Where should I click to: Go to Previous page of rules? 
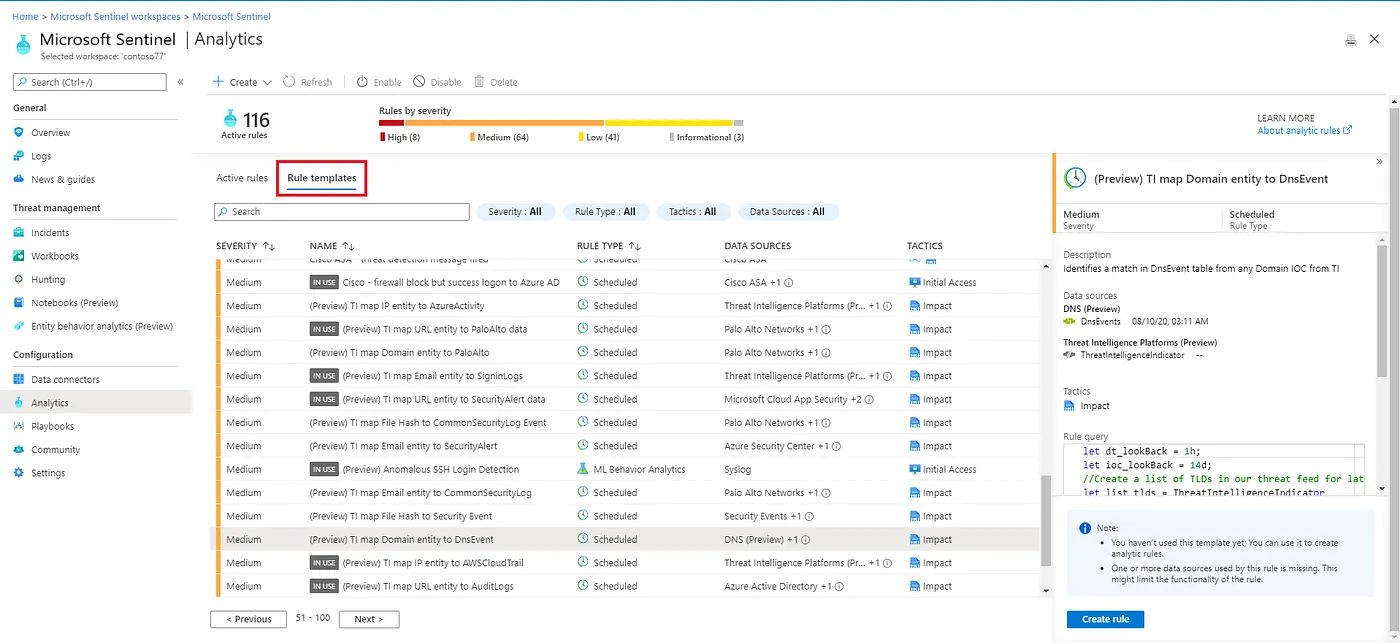pos(249,619)
